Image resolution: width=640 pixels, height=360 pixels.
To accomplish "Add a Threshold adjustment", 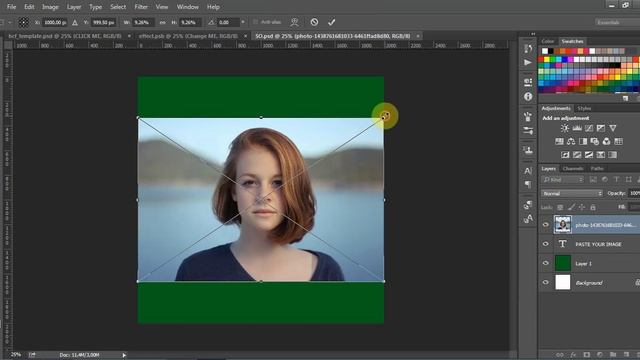I will coord(589,155).
